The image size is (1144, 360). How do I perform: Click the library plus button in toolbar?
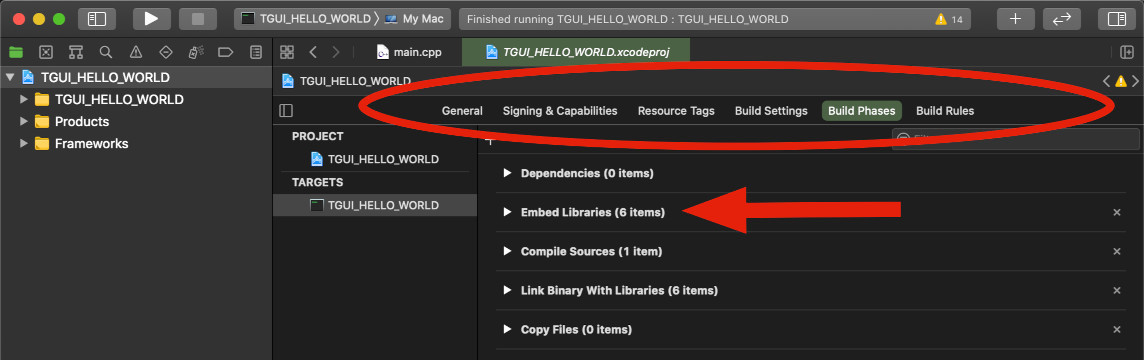[1016, 19]
